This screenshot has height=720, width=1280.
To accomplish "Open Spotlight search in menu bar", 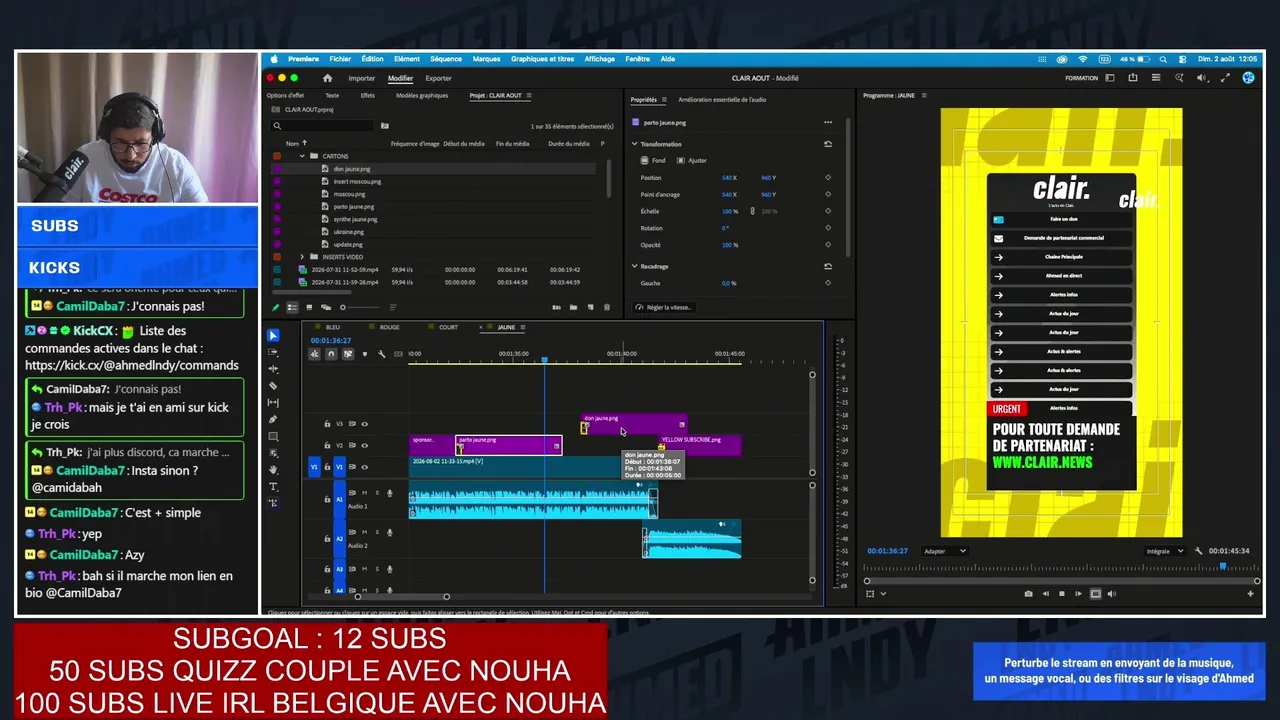I will [1163, 59].
